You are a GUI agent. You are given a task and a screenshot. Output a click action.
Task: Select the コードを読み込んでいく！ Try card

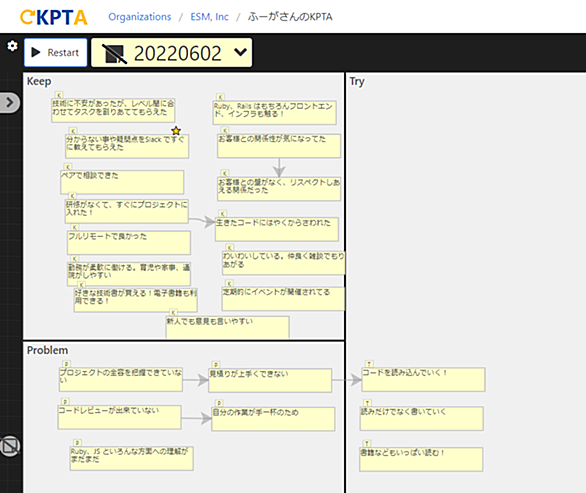423,379
